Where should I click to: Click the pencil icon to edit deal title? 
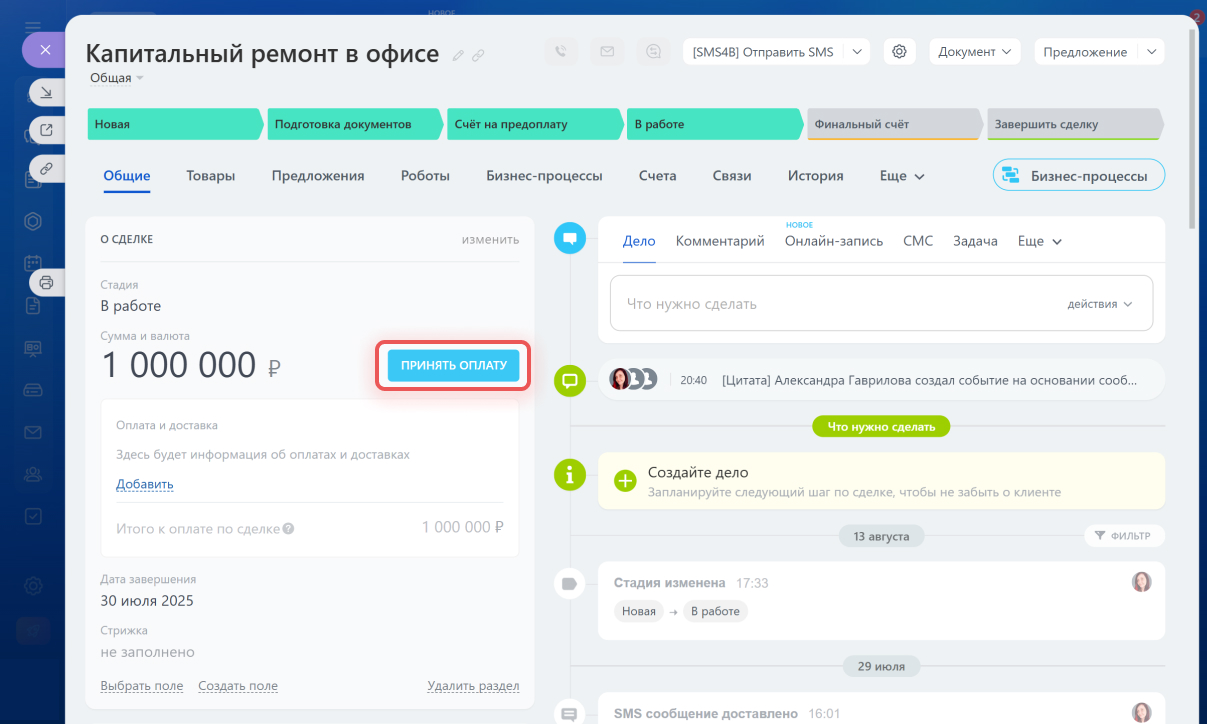[459, 56]
